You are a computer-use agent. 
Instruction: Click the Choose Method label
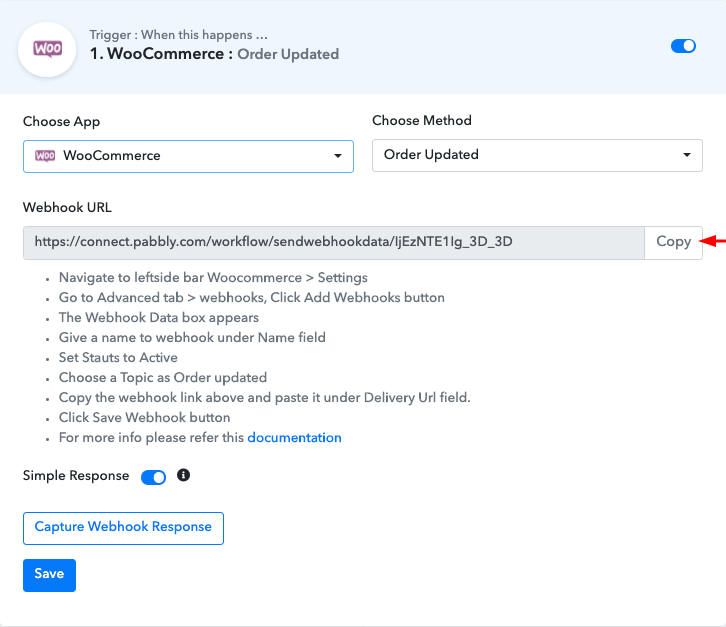[422, 120]
